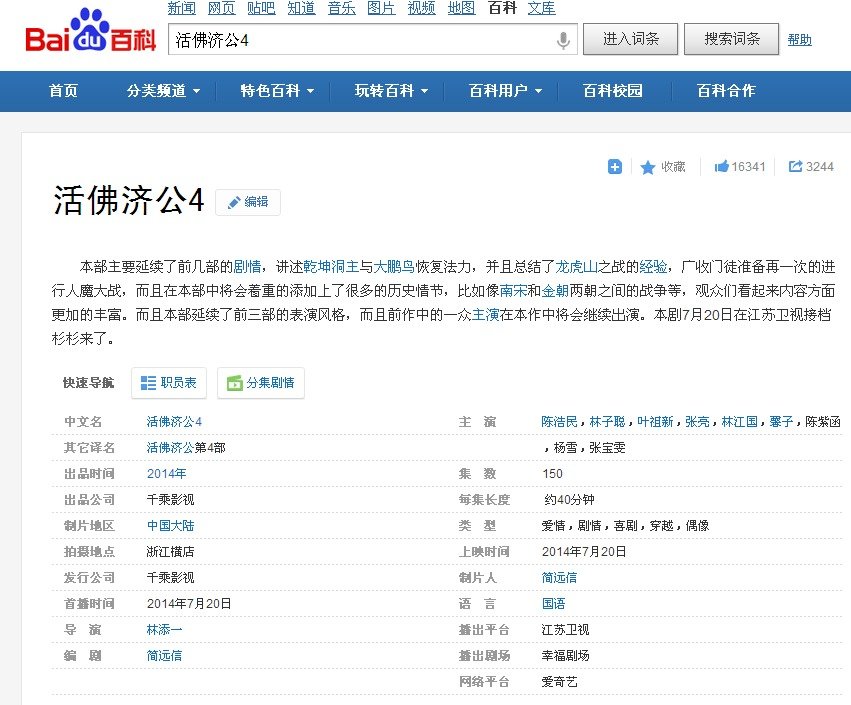Open the 百科用户 dropdown
This screenshot has height=705, width=851.
[494, 90]
